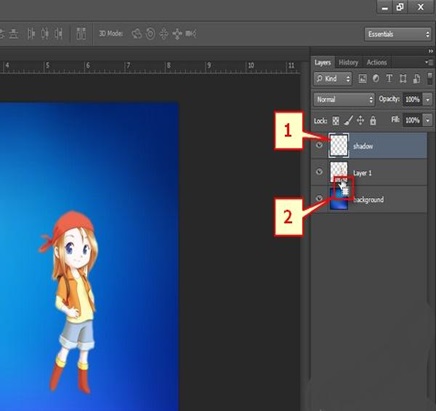
Task: Click the 'background' layer name
Action: [x=368, y=200]
